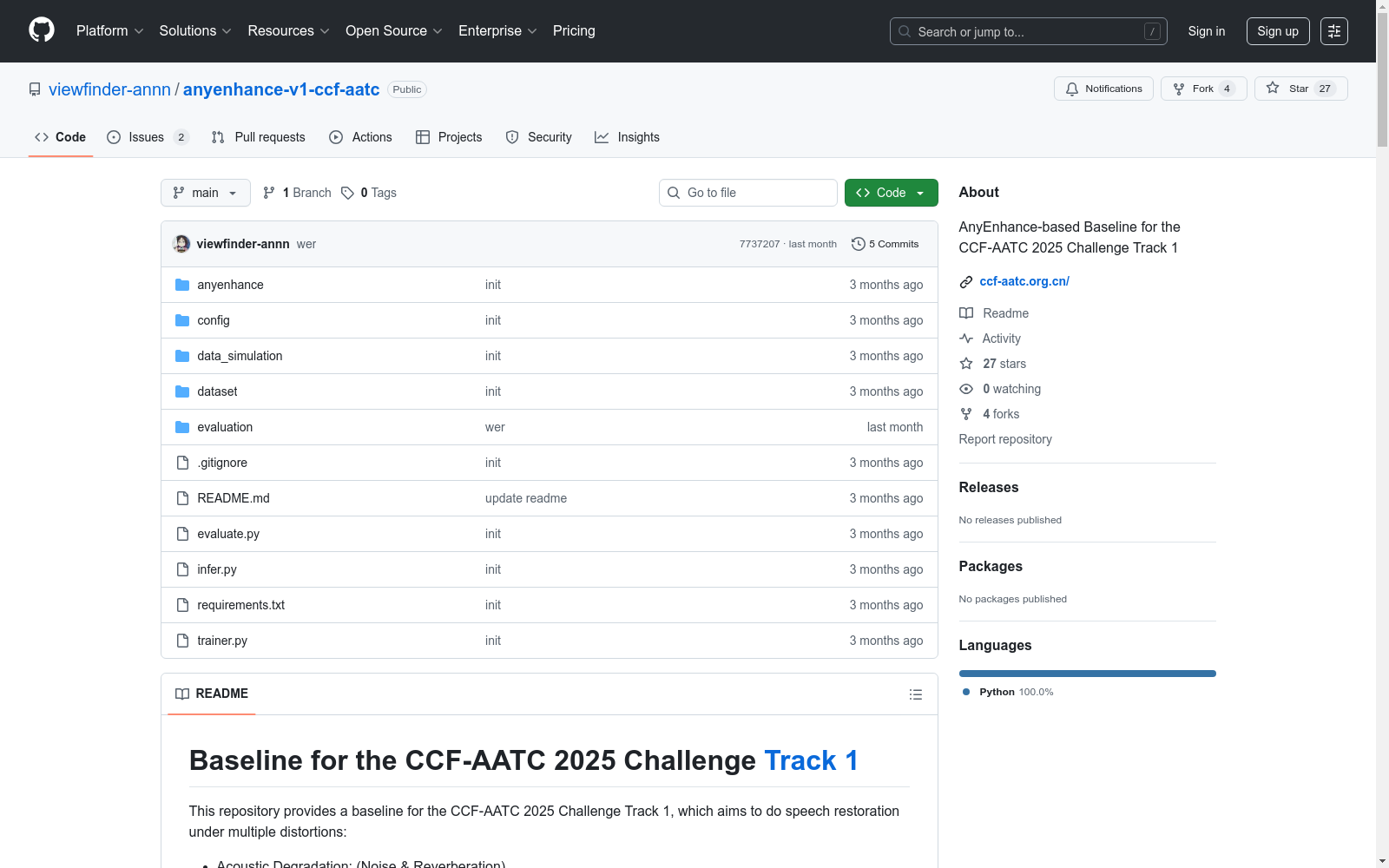Click the data_simulation folder icon
The width and height of the screenshot is (1389, 868).
(x=182, y=356)
